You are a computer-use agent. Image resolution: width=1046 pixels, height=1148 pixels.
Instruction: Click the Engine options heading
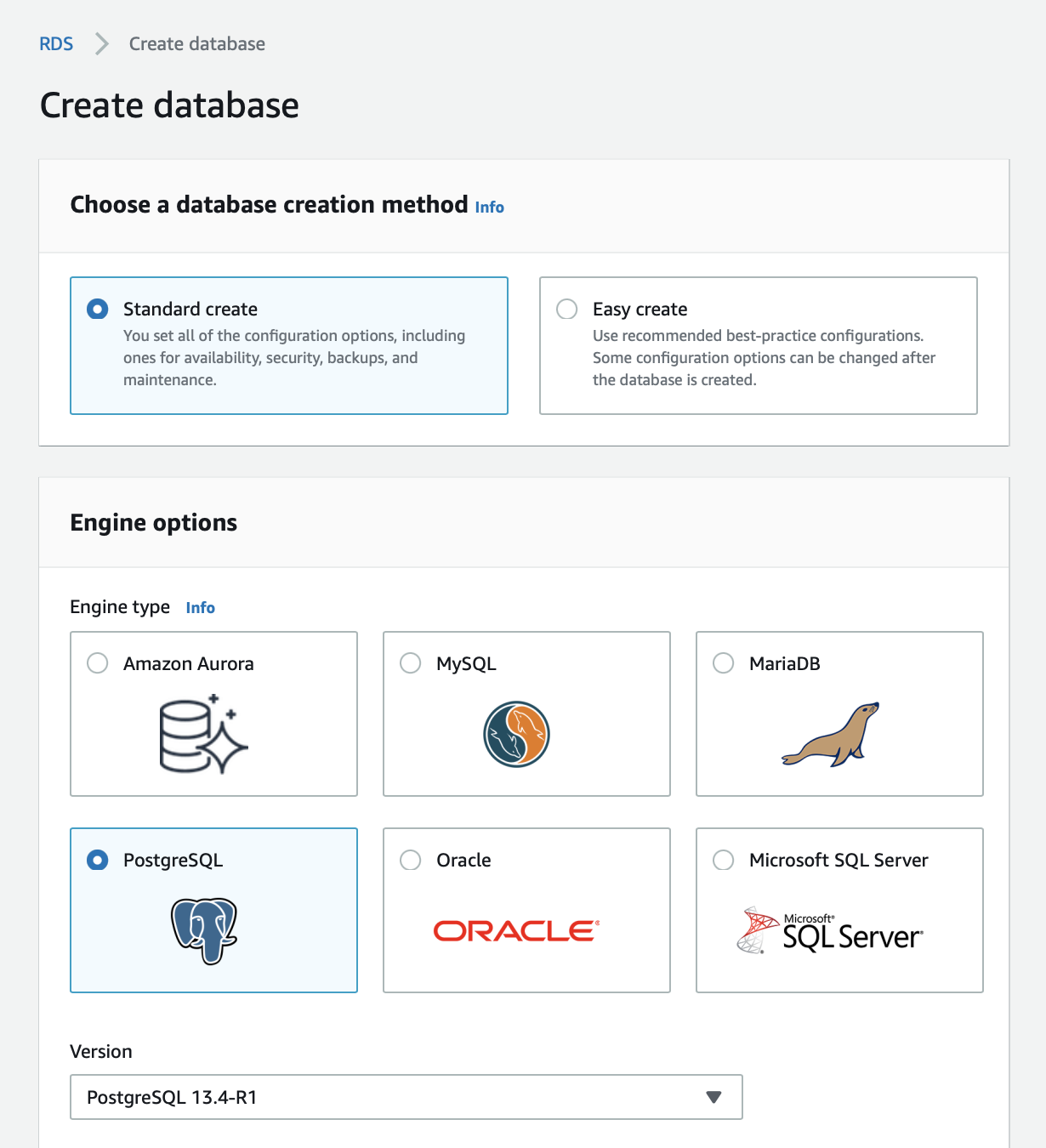pos(154,522)
